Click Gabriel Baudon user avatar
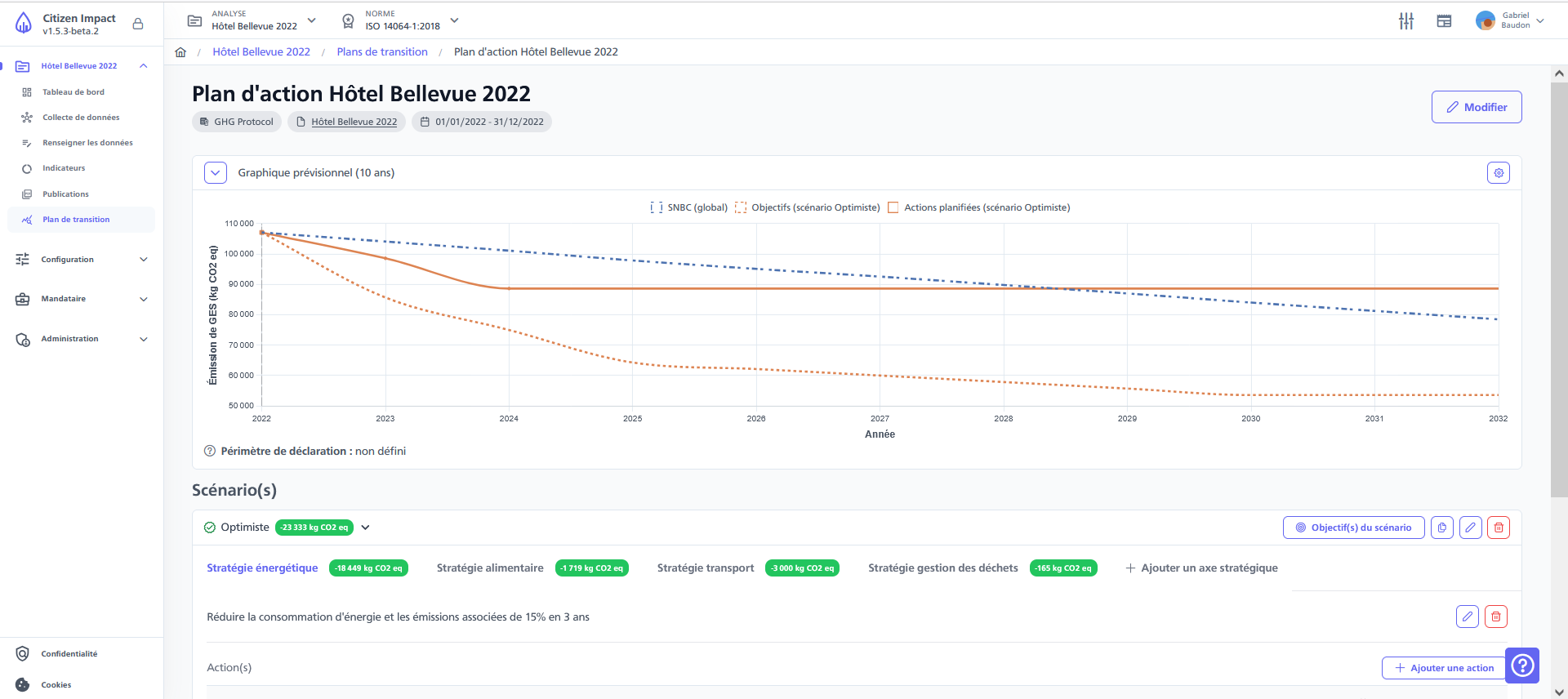 pyautogui.click(x=1485, y=20)
